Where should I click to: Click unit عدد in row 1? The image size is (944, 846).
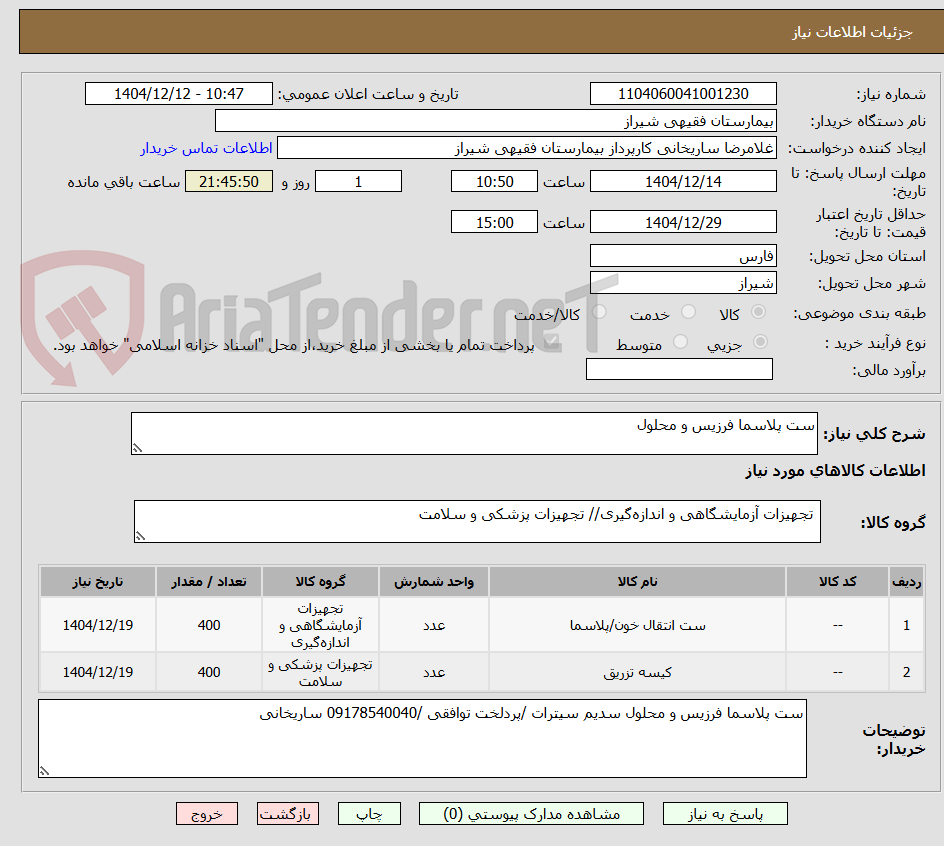point(434,626)
